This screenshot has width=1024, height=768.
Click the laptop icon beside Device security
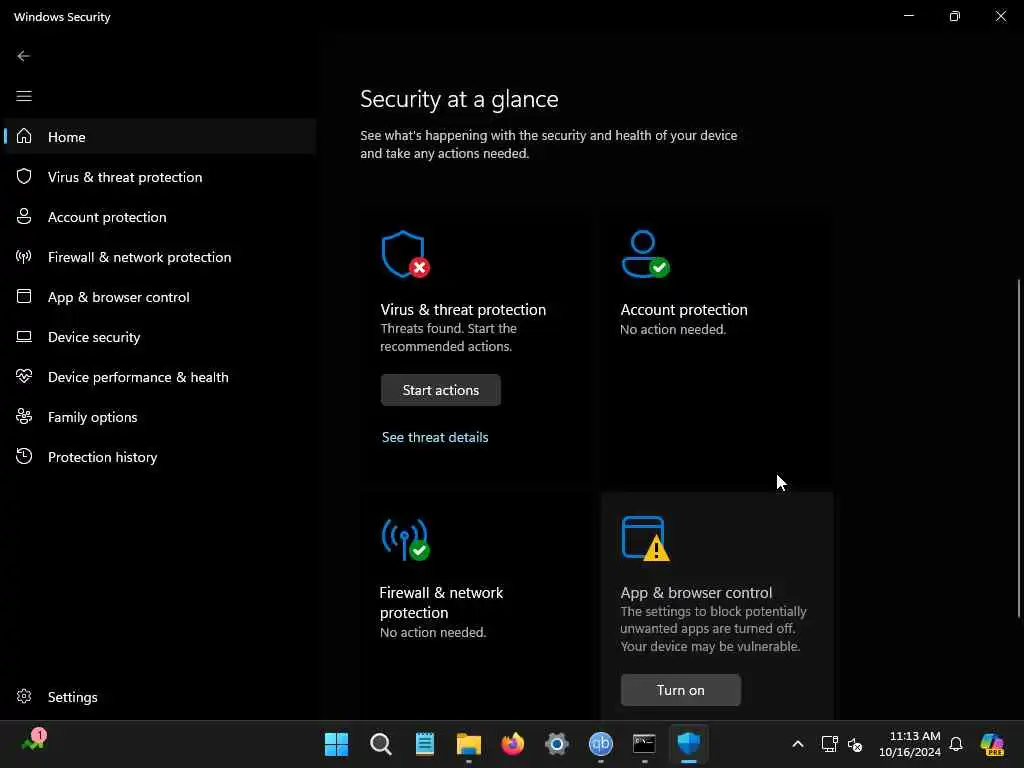(24, 336)
